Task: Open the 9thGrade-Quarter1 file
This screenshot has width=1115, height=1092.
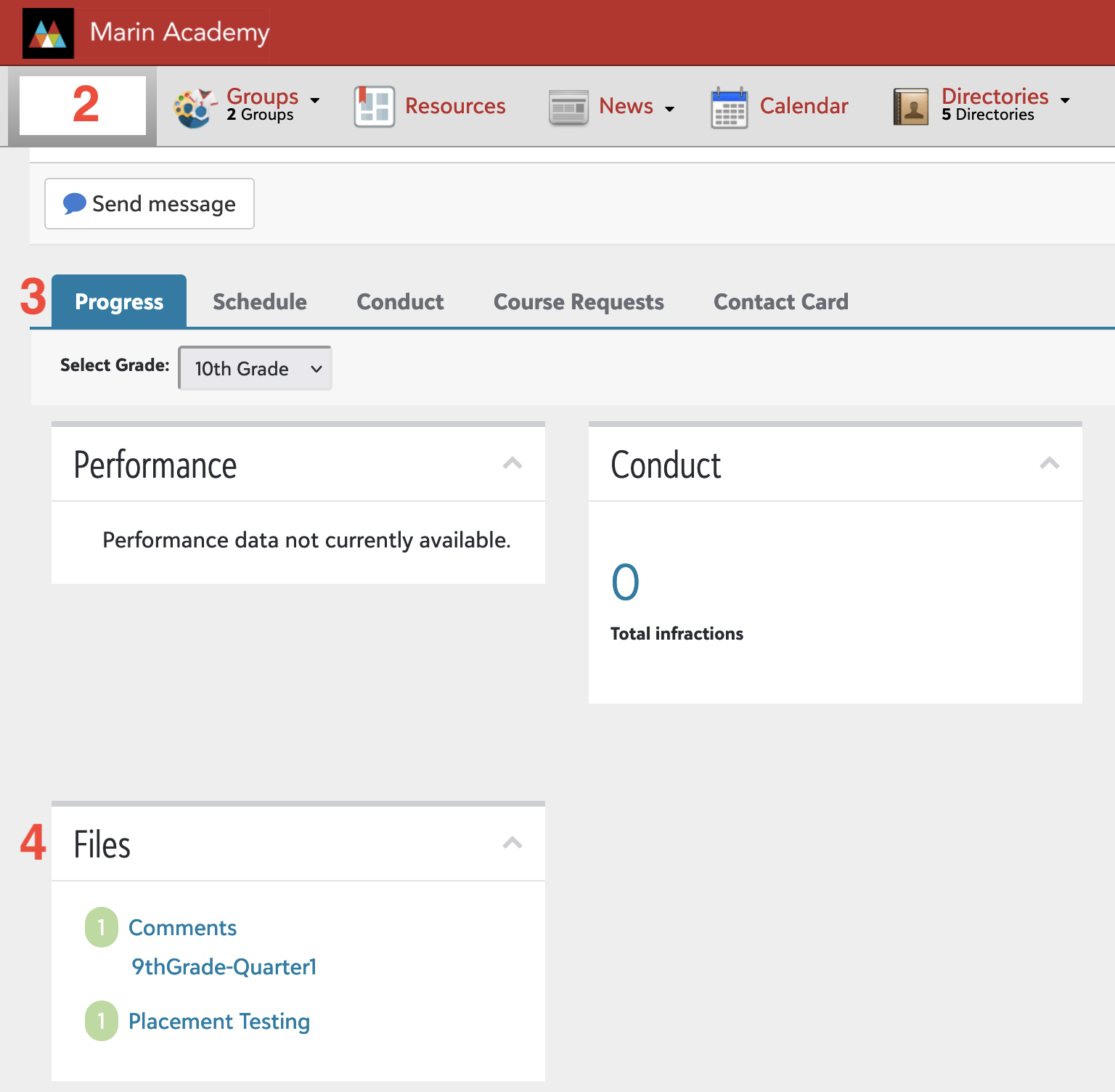Action: tap(224, 966)
